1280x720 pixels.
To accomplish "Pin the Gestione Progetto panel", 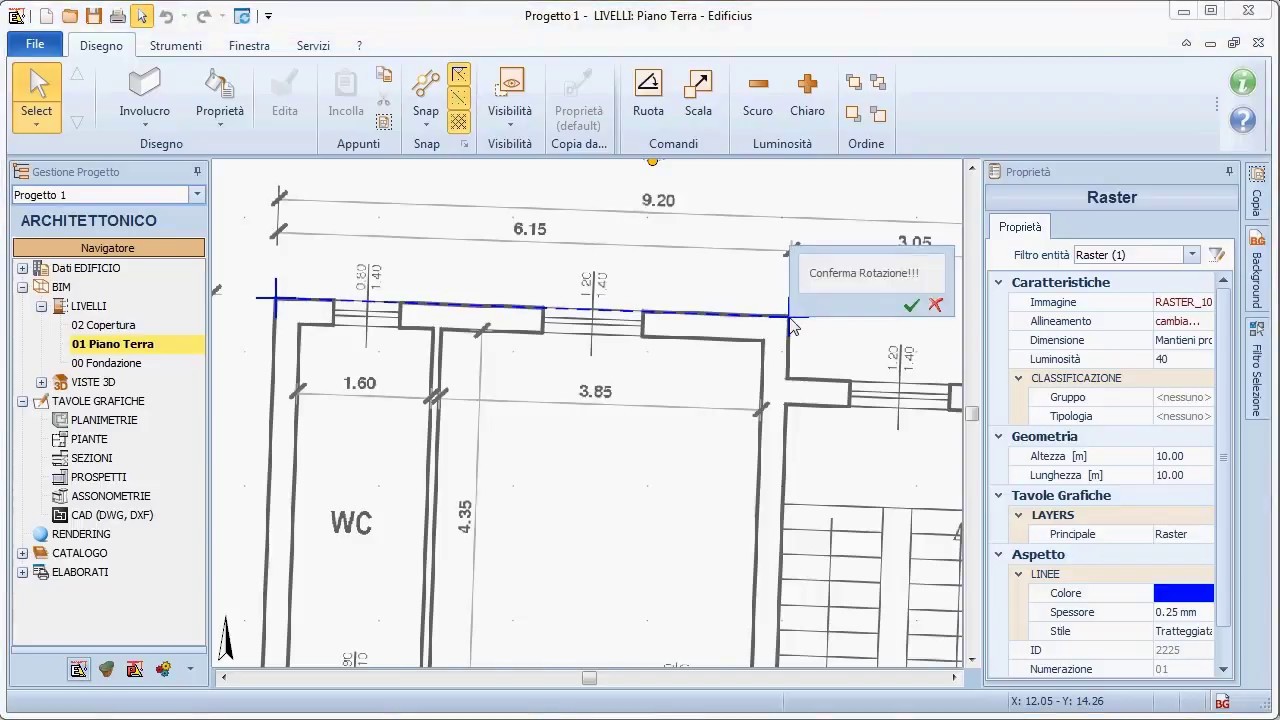I will [x=197, y=172].
